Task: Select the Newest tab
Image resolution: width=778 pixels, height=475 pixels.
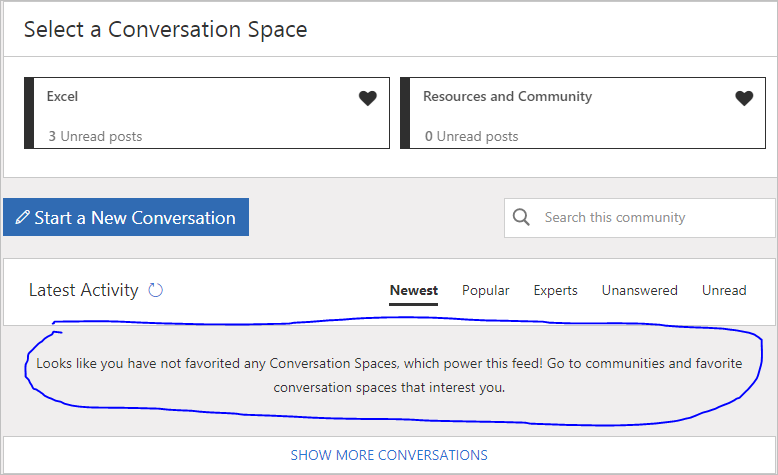Action: pos(414,291)
